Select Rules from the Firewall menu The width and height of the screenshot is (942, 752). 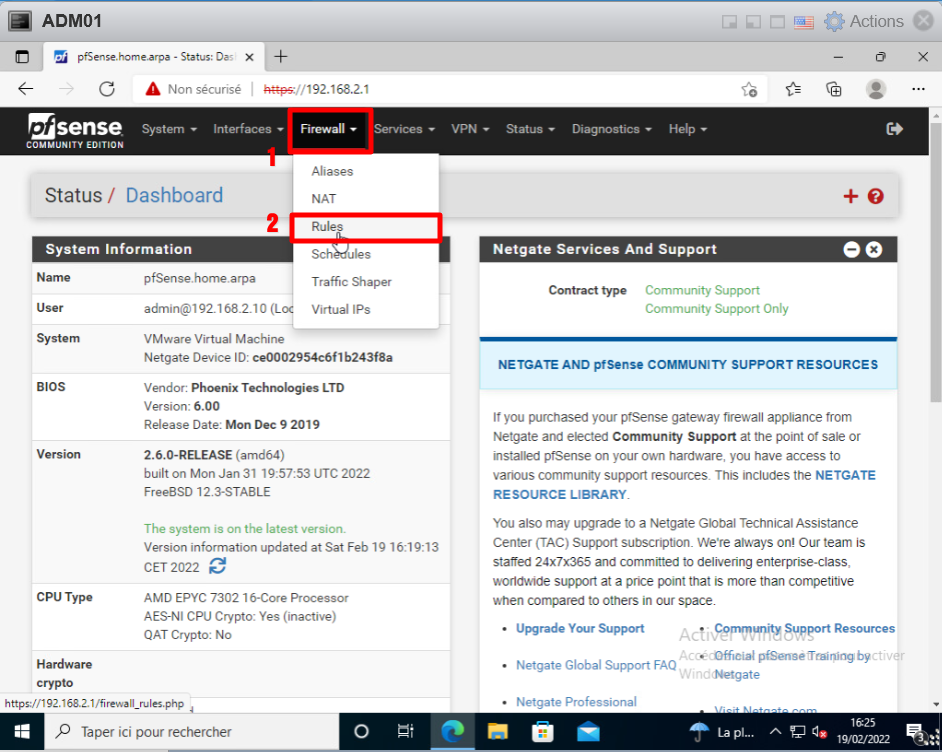pos(328,227)
